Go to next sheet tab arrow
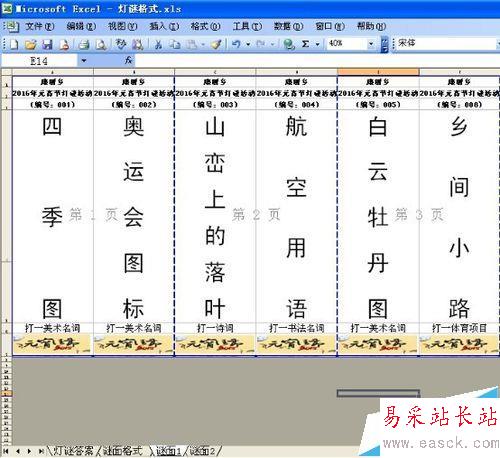The image size is (500, 458). [29, 451]
